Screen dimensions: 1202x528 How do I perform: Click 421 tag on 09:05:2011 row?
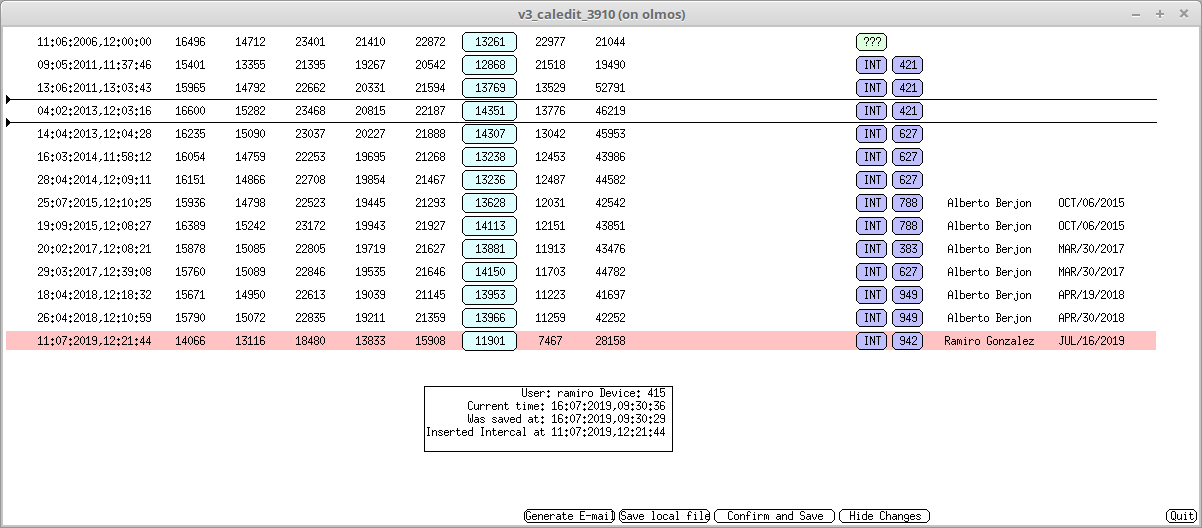(907, 65)
